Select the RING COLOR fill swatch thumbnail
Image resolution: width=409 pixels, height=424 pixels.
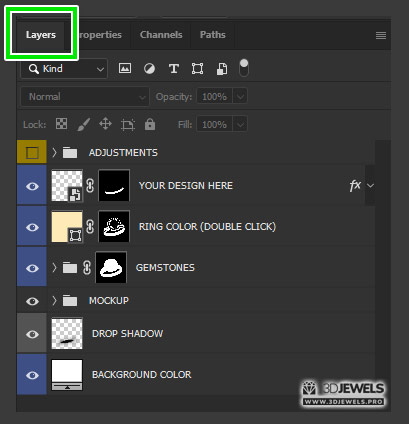coord(67,227)
